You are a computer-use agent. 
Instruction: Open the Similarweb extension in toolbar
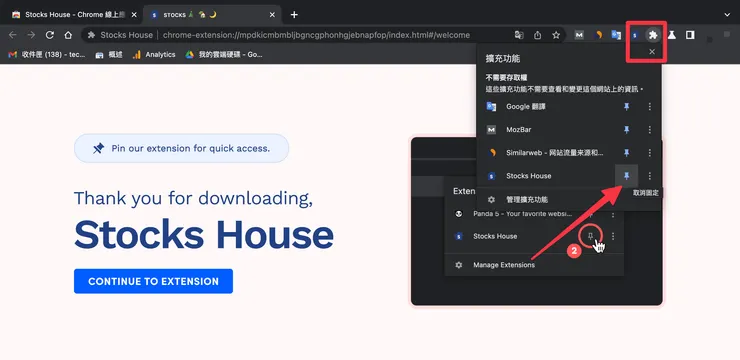(x=598, y=35)
